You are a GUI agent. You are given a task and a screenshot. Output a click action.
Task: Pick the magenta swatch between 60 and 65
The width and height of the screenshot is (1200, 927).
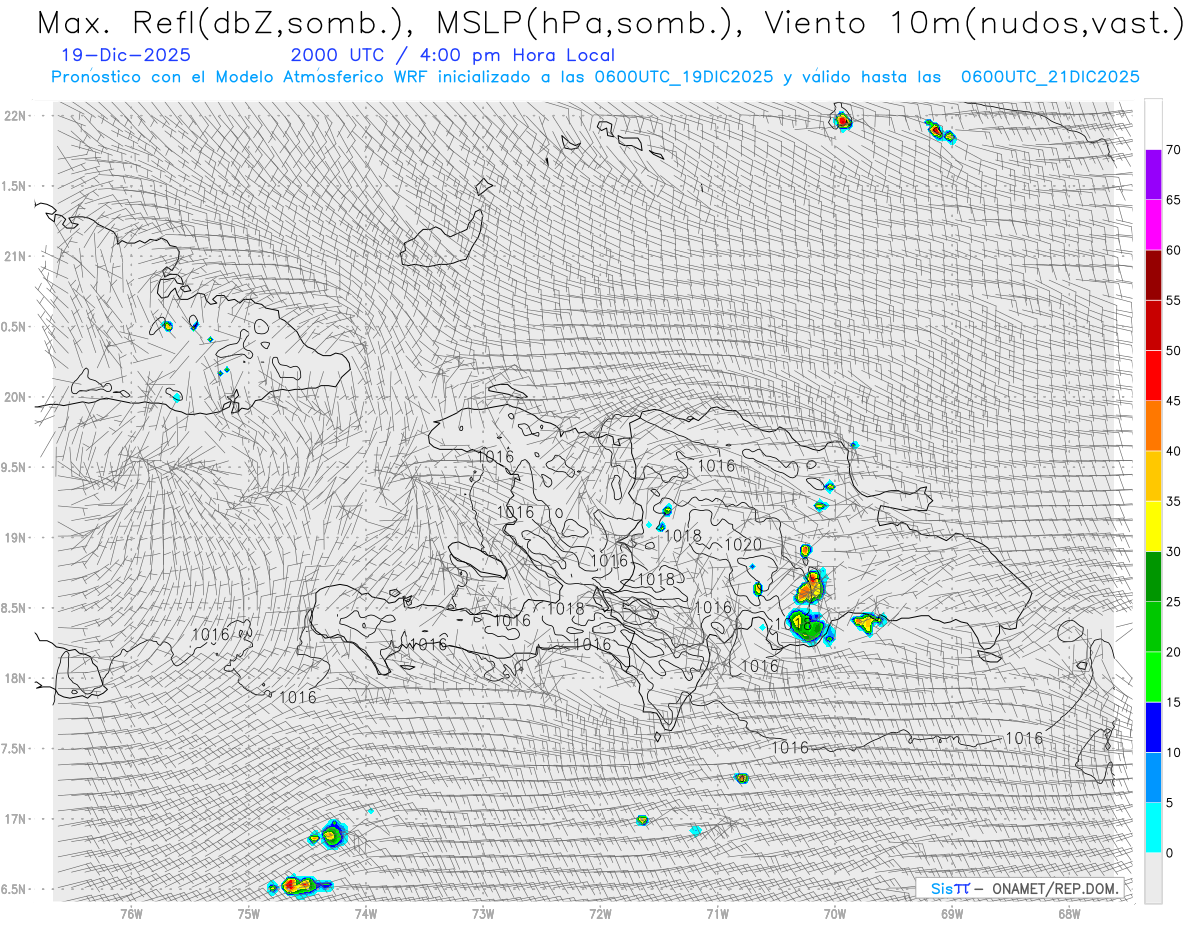(1153, 225)
